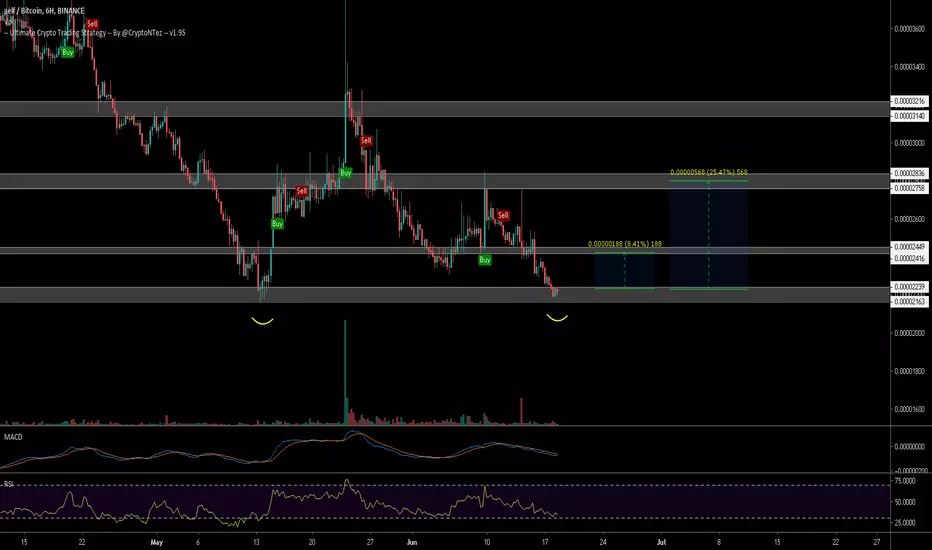
Task: Click the Buy marker near April 20
Action: (68, 52)
